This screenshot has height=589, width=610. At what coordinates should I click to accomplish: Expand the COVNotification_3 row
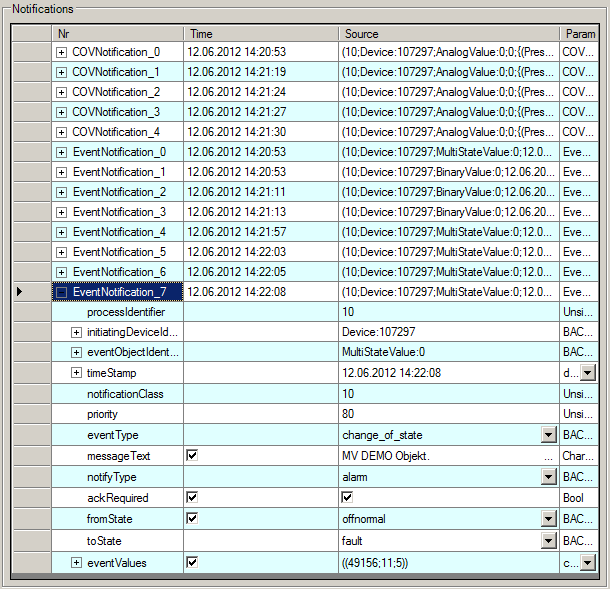[x=61, y=112]
